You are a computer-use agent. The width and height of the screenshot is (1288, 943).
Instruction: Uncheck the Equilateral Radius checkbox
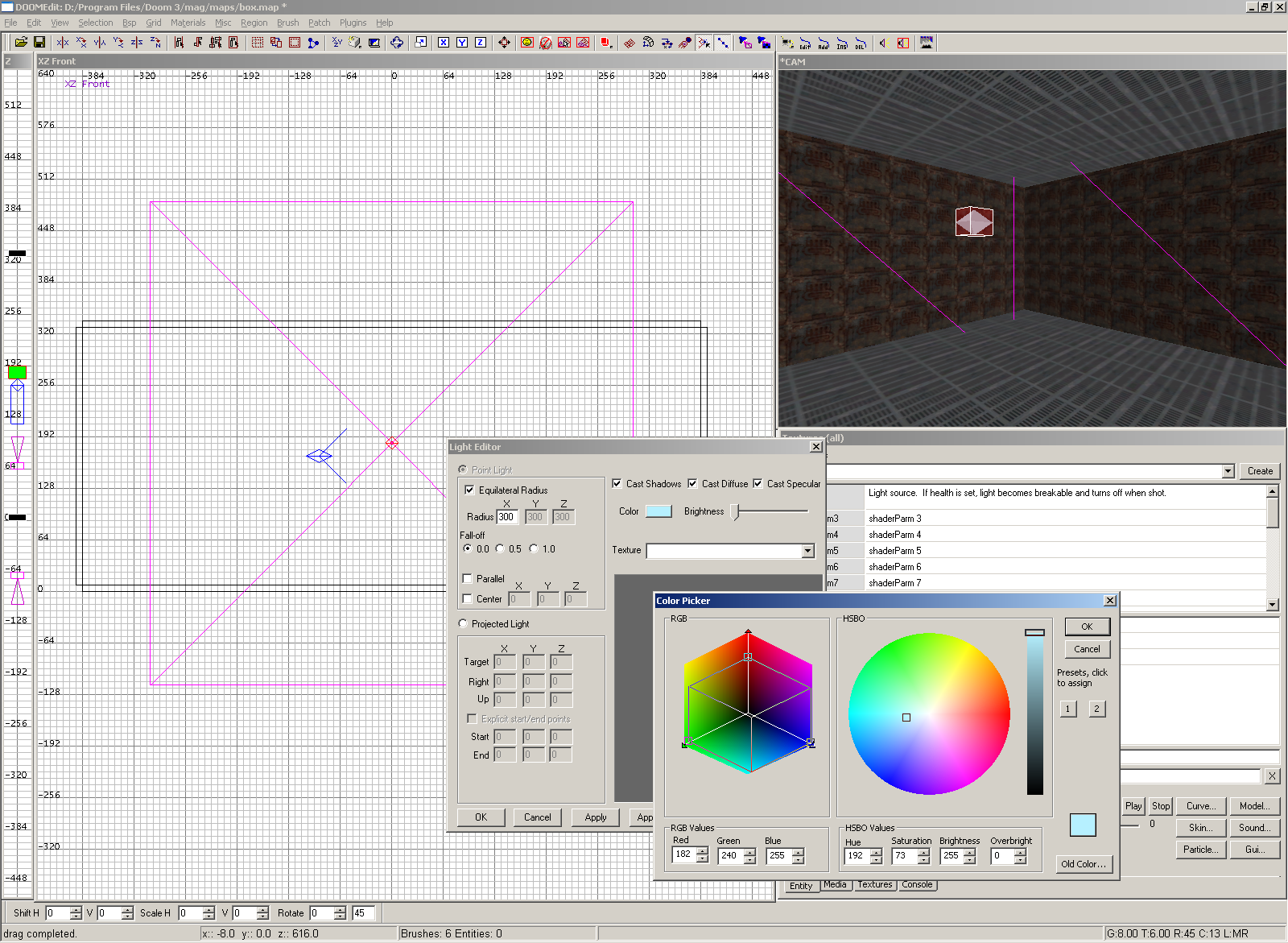coord(469,490)
